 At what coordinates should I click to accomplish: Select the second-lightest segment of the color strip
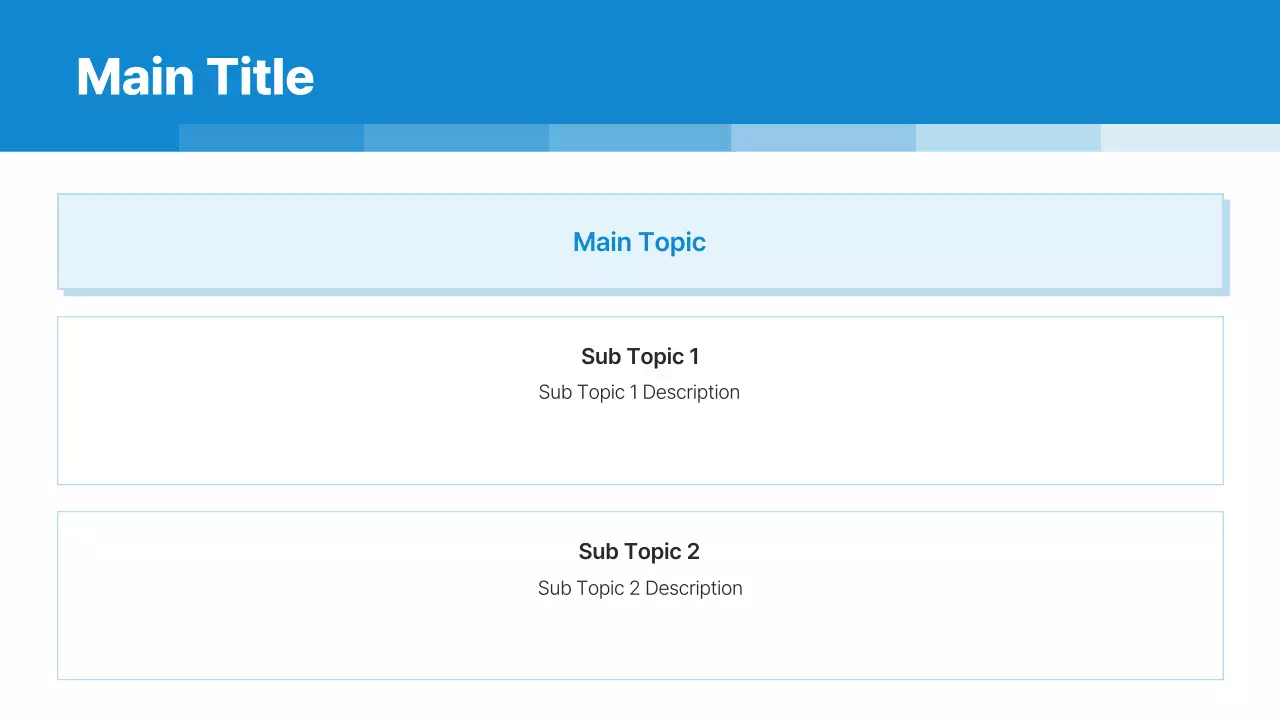pyautogui.click(x=1008, y=138)
